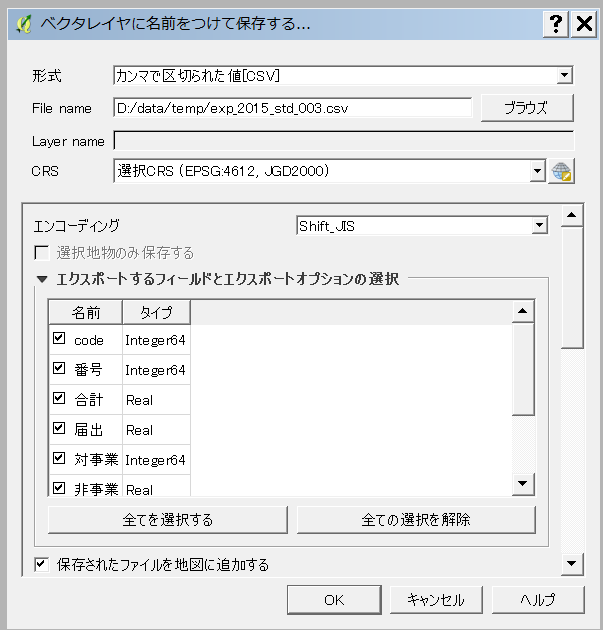Open the ヘルプ button

tap(538, 599)
